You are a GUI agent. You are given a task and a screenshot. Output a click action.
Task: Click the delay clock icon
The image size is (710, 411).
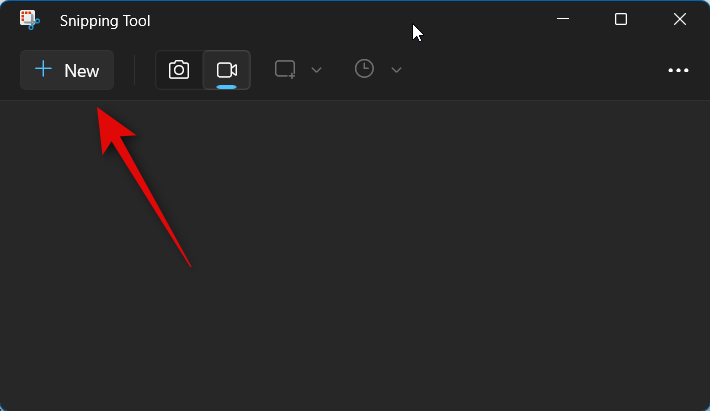pyautogui.click(x=364, y=69)
